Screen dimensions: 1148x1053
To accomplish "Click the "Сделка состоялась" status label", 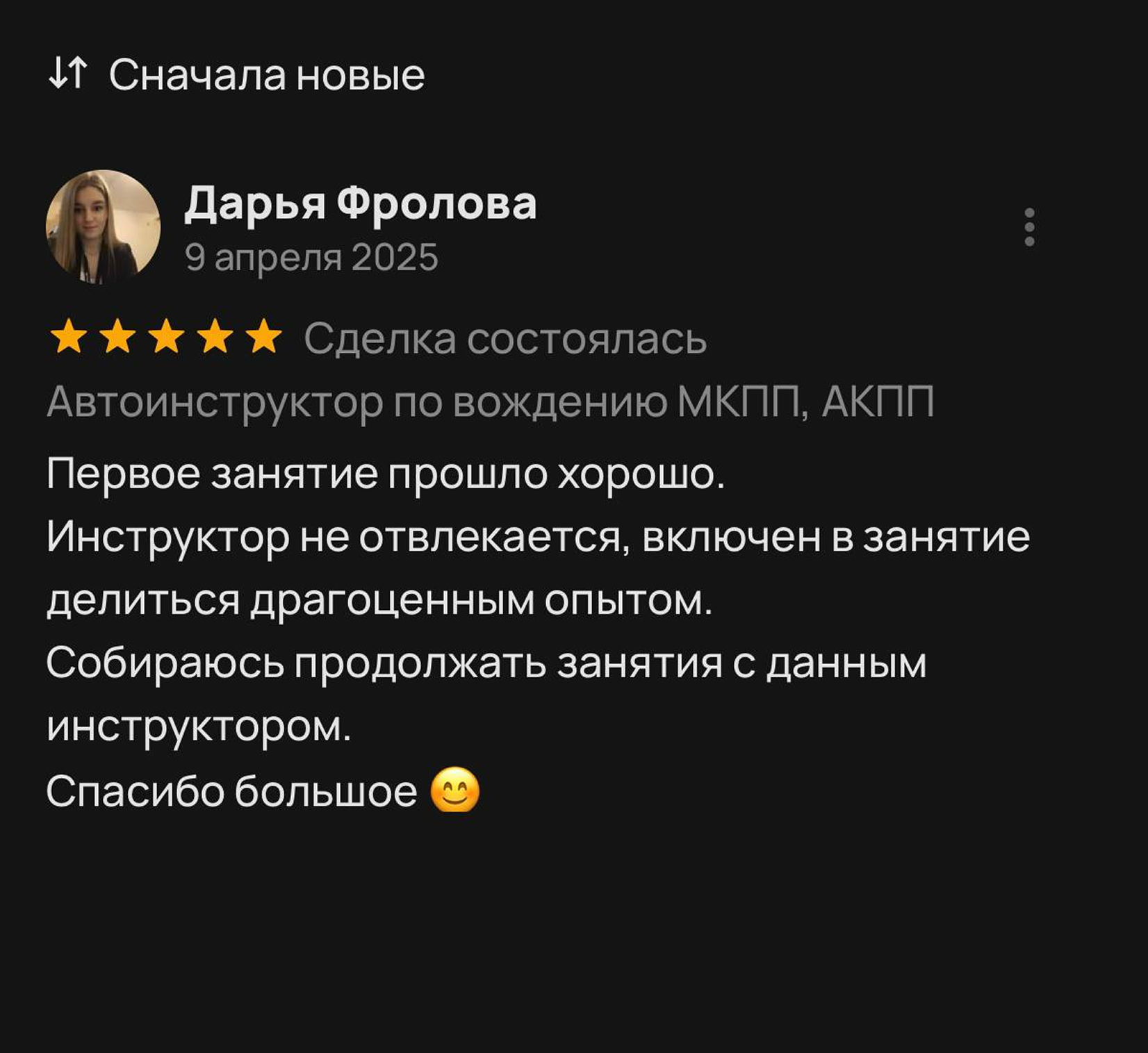I will click(x=505, y=339).
